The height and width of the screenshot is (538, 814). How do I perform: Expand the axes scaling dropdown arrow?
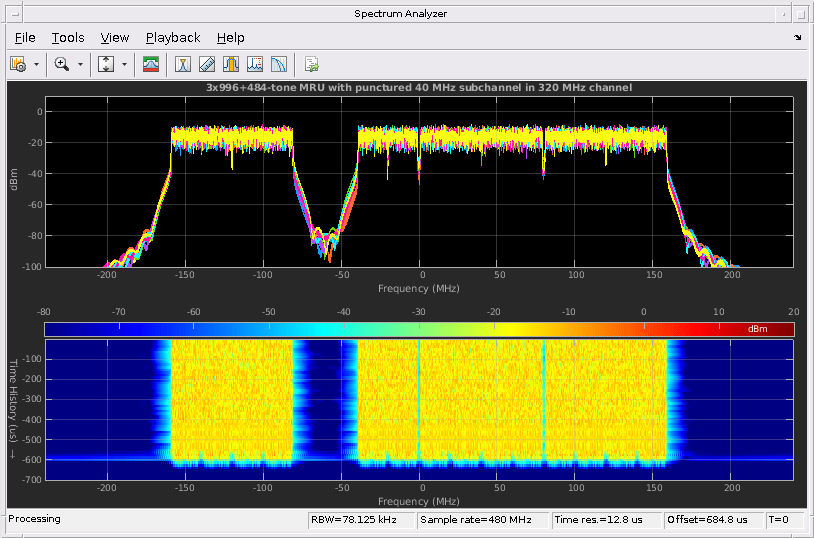[x=124, y=64]
